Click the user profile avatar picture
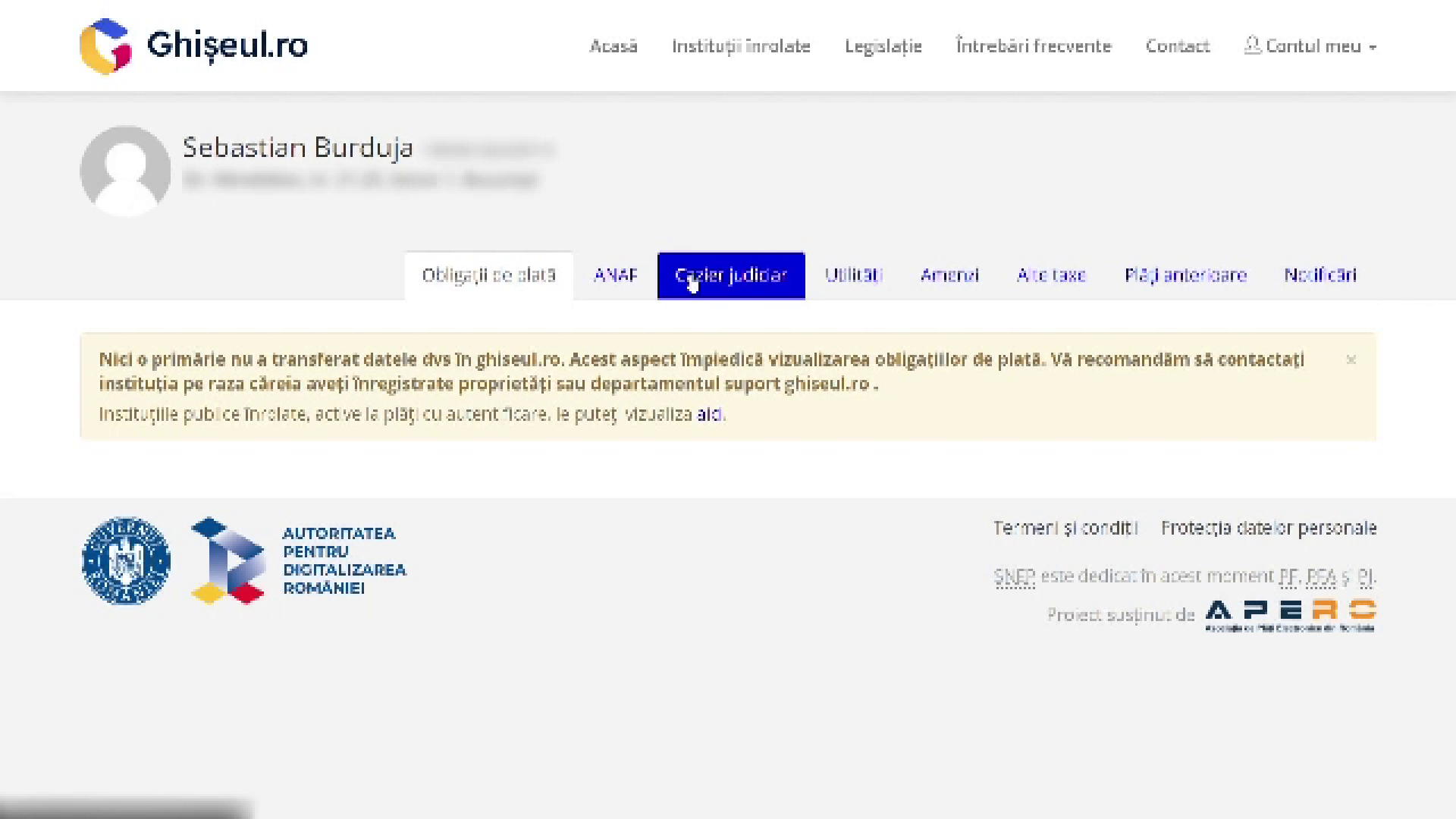Viewport: 1456px width, 819px height. pos(125,171)
